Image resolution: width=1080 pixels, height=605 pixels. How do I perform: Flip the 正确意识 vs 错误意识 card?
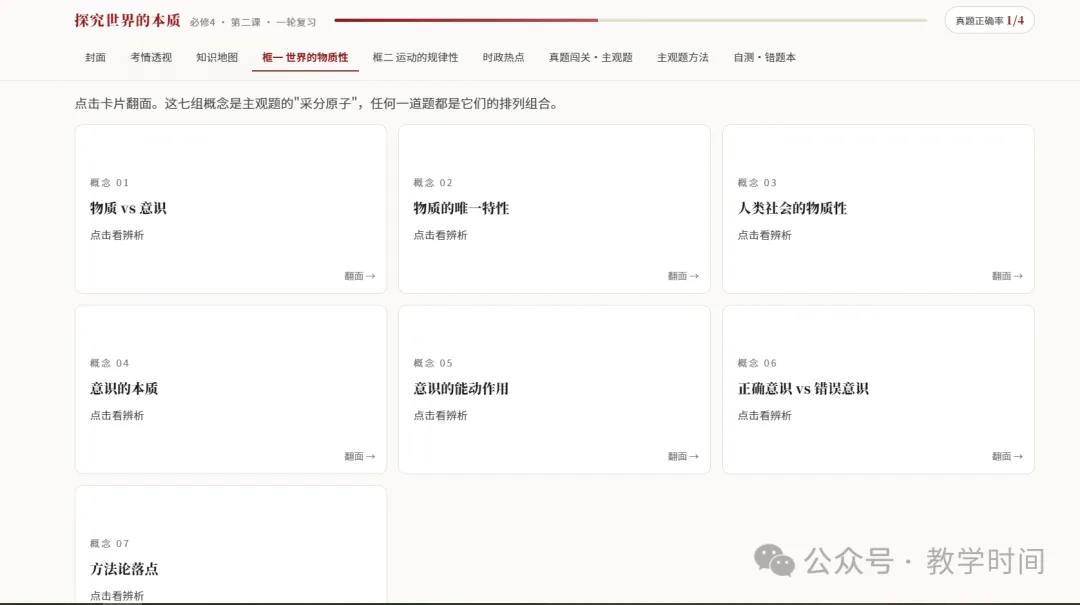pyautogui.click(x=878, y=389)
